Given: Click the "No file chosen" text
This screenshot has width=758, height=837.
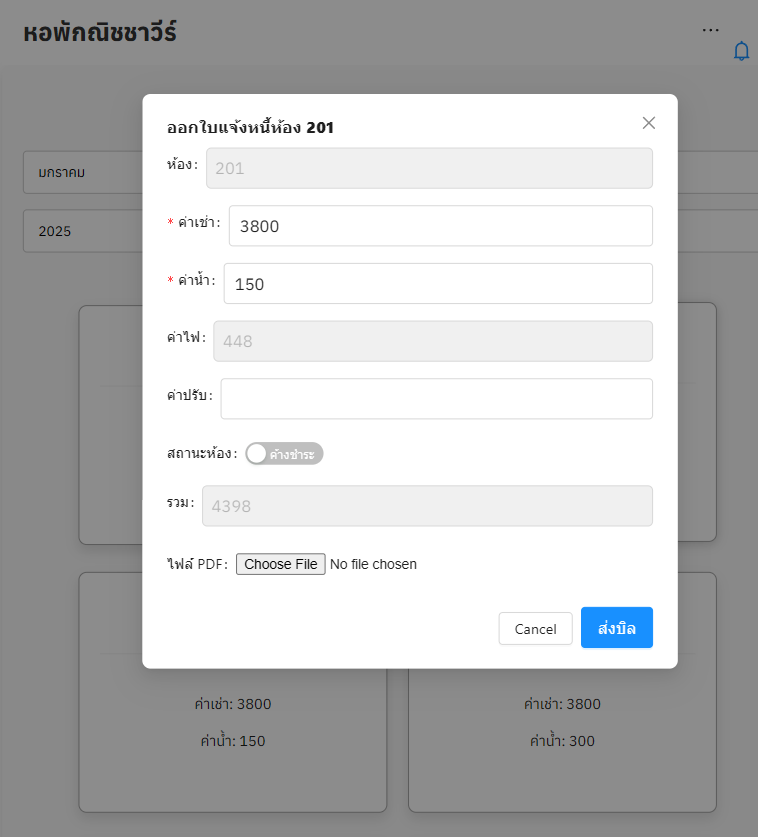Looking at the screenshot, I should click(373, 565).
